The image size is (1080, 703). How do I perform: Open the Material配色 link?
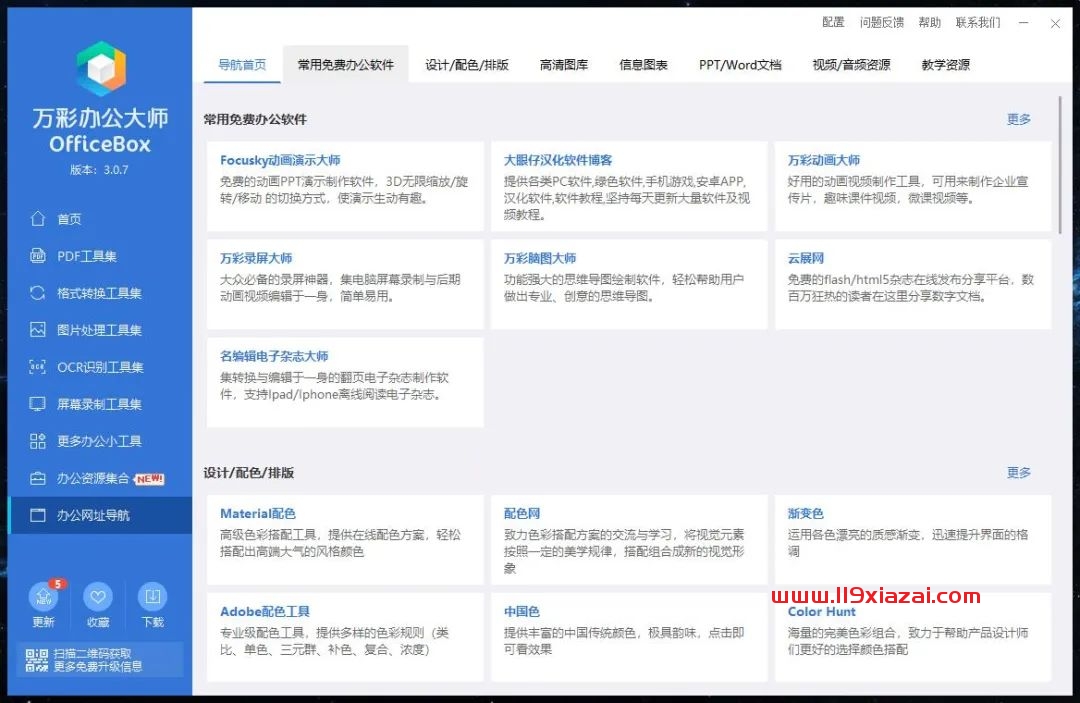258,513
